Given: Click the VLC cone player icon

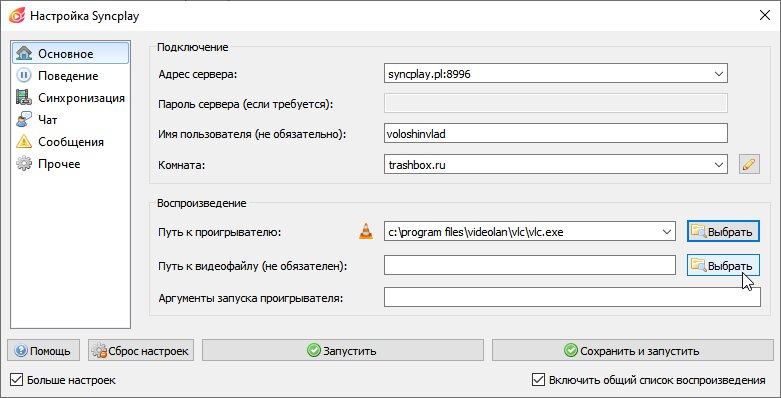Looking at the screenshot, I should coord(366,231).
